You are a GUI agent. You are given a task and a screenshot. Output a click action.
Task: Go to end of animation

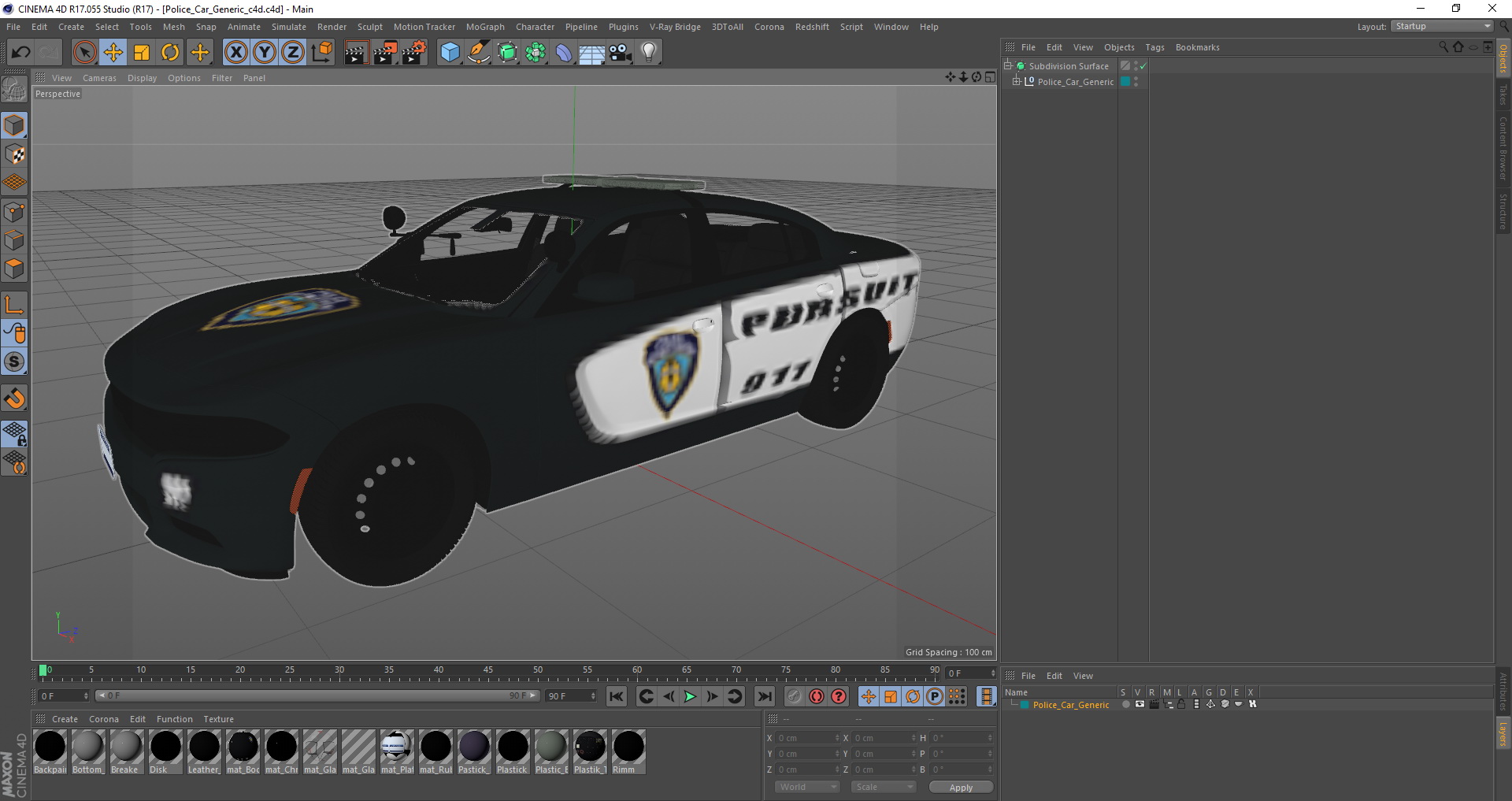tap(765, 696)
